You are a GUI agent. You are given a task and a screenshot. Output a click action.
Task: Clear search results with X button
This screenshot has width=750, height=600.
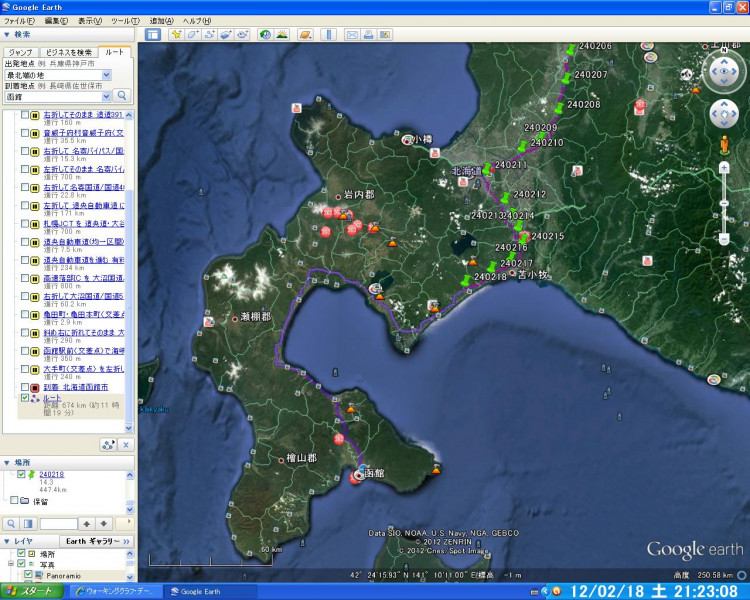tap(126, 445)
